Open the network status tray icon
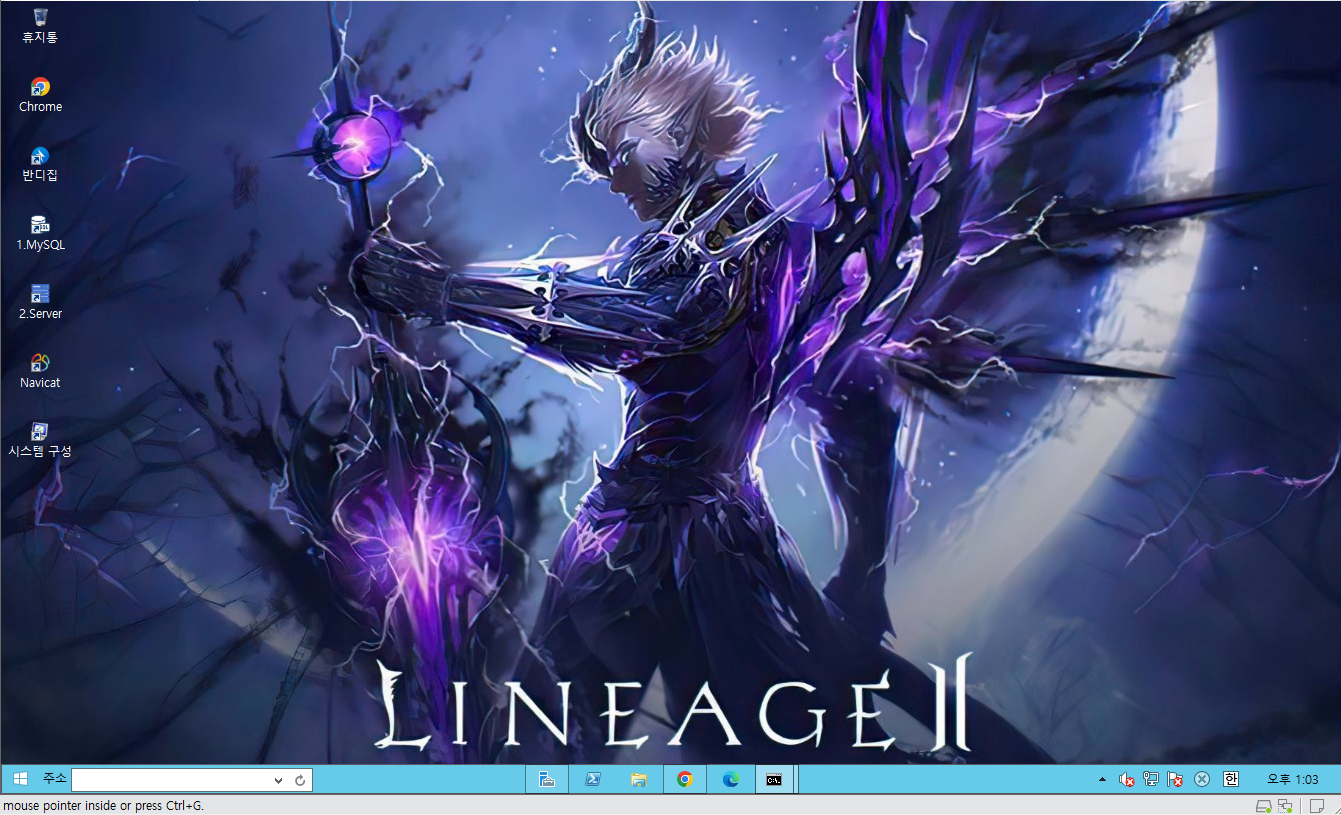 pos(1151,780)
